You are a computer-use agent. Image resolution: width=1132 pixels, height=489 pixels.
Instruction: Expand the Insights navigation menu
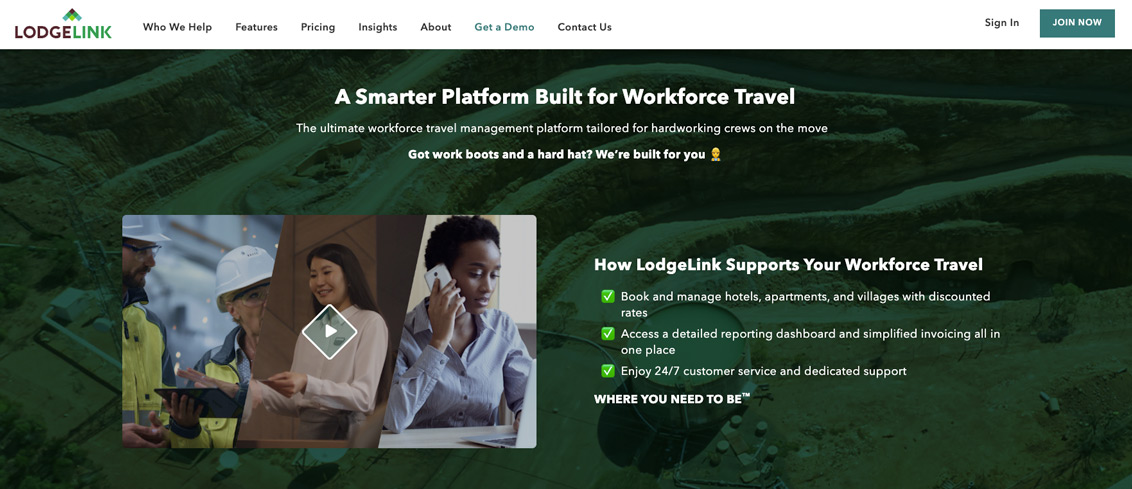(378, 27)
